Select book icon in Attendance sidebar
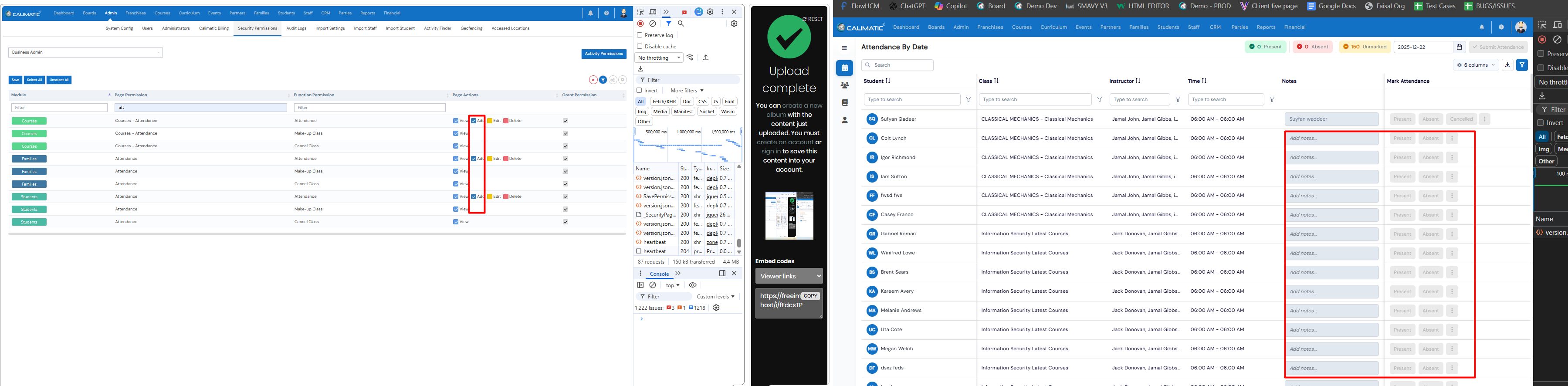Screen dimensions: 1568x386 pyautogui.click(x=844, y=102)
